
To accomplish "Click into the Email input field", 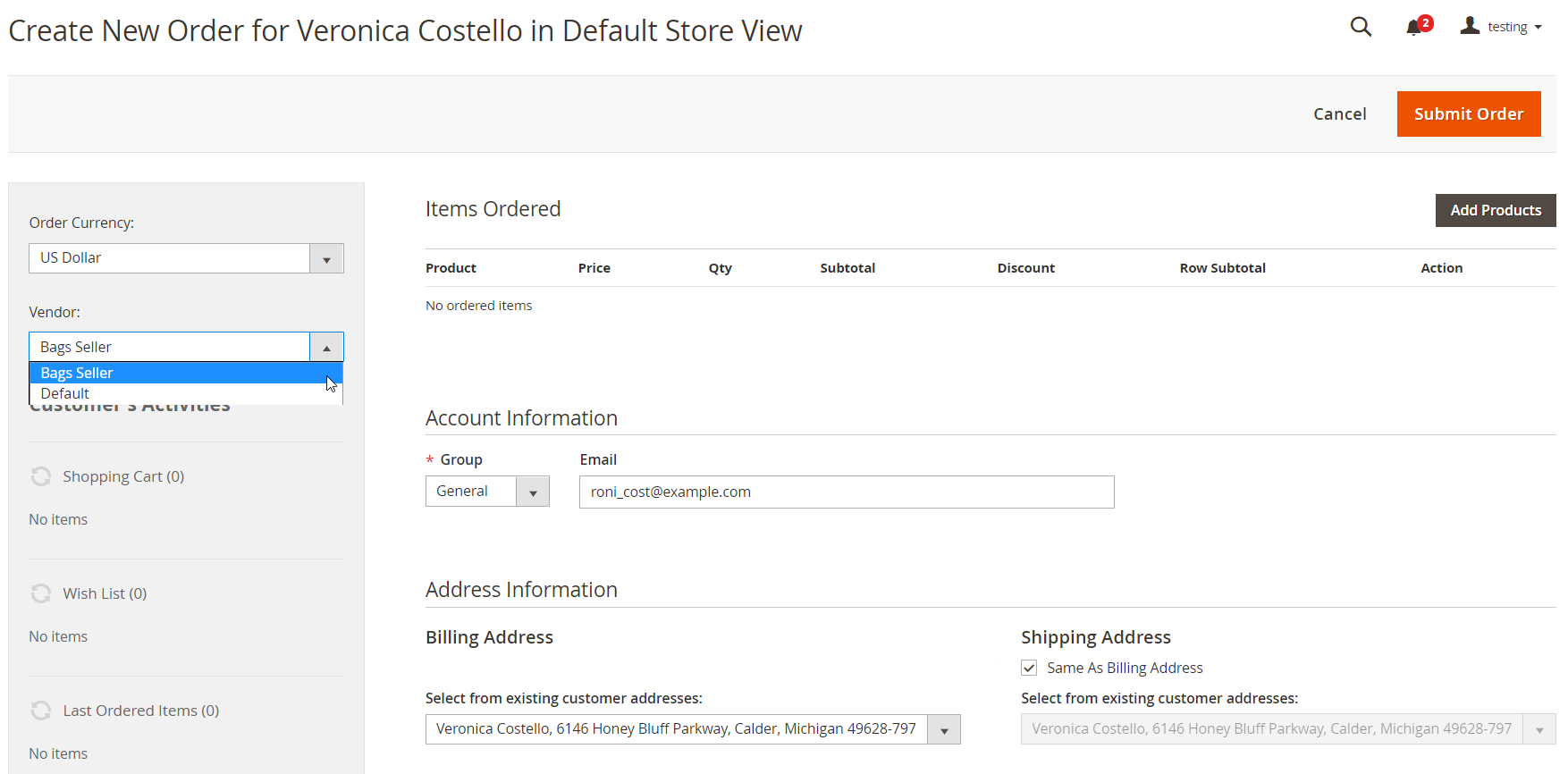I will (x=846, y=492).
